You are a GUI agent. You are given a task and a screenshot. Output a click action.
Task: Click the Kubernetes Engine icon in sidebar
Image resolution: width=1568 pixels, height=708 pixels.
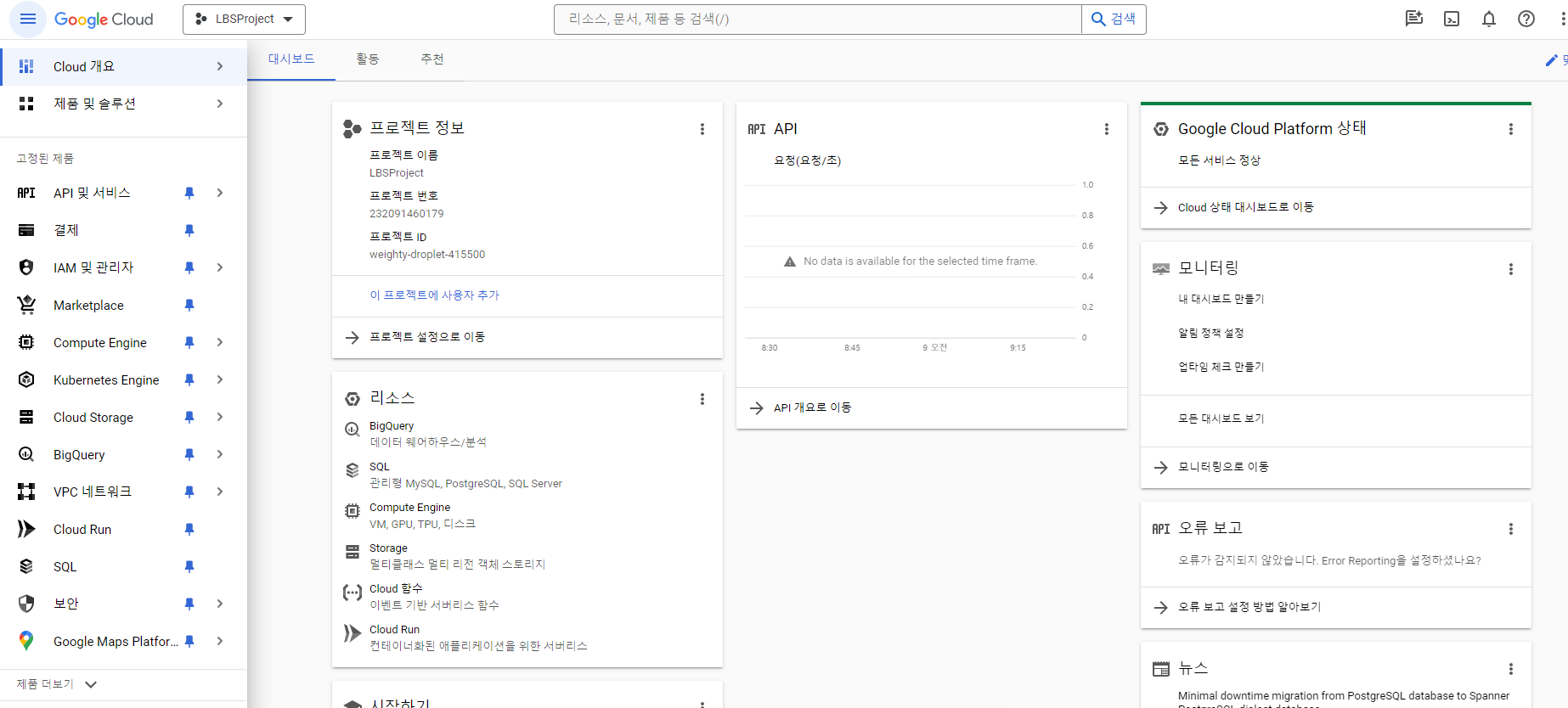26,379
